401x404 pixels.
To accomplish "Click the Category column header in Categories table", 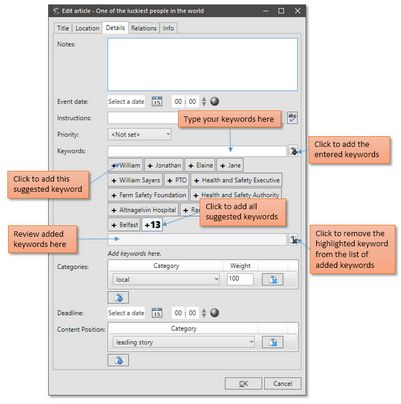I will 166,266.
